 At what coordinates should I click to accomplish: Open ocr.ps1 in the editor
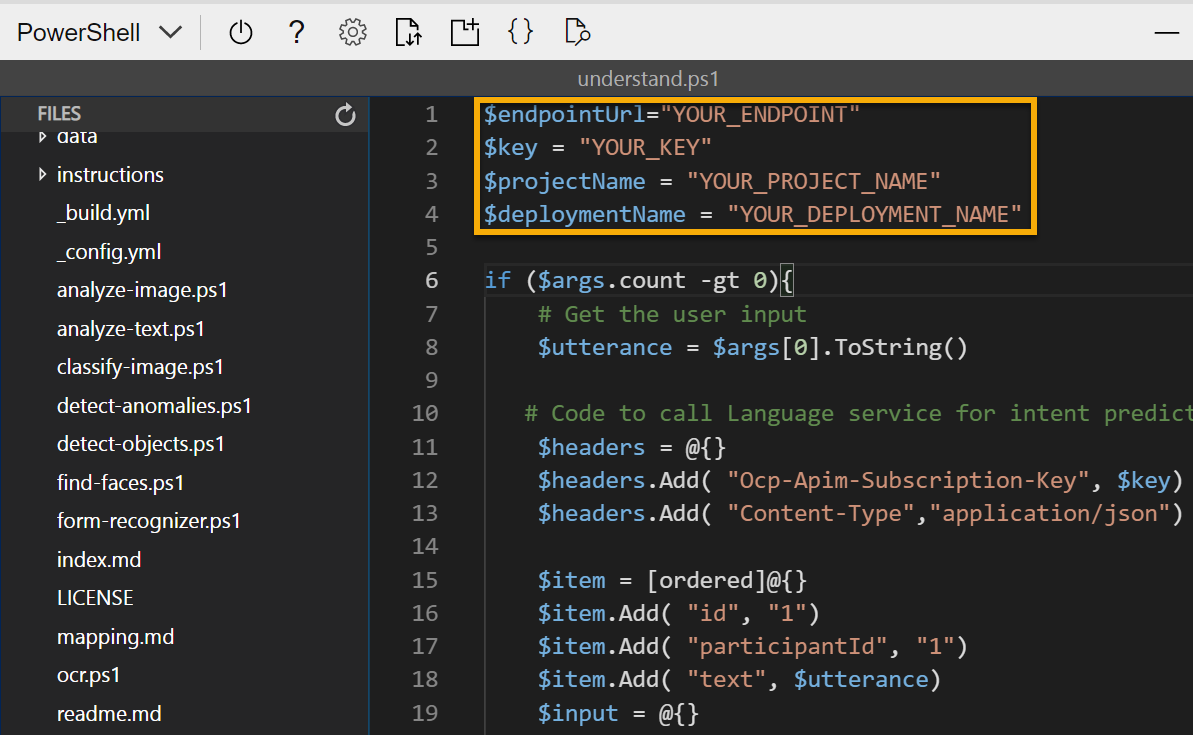(87, 674)
